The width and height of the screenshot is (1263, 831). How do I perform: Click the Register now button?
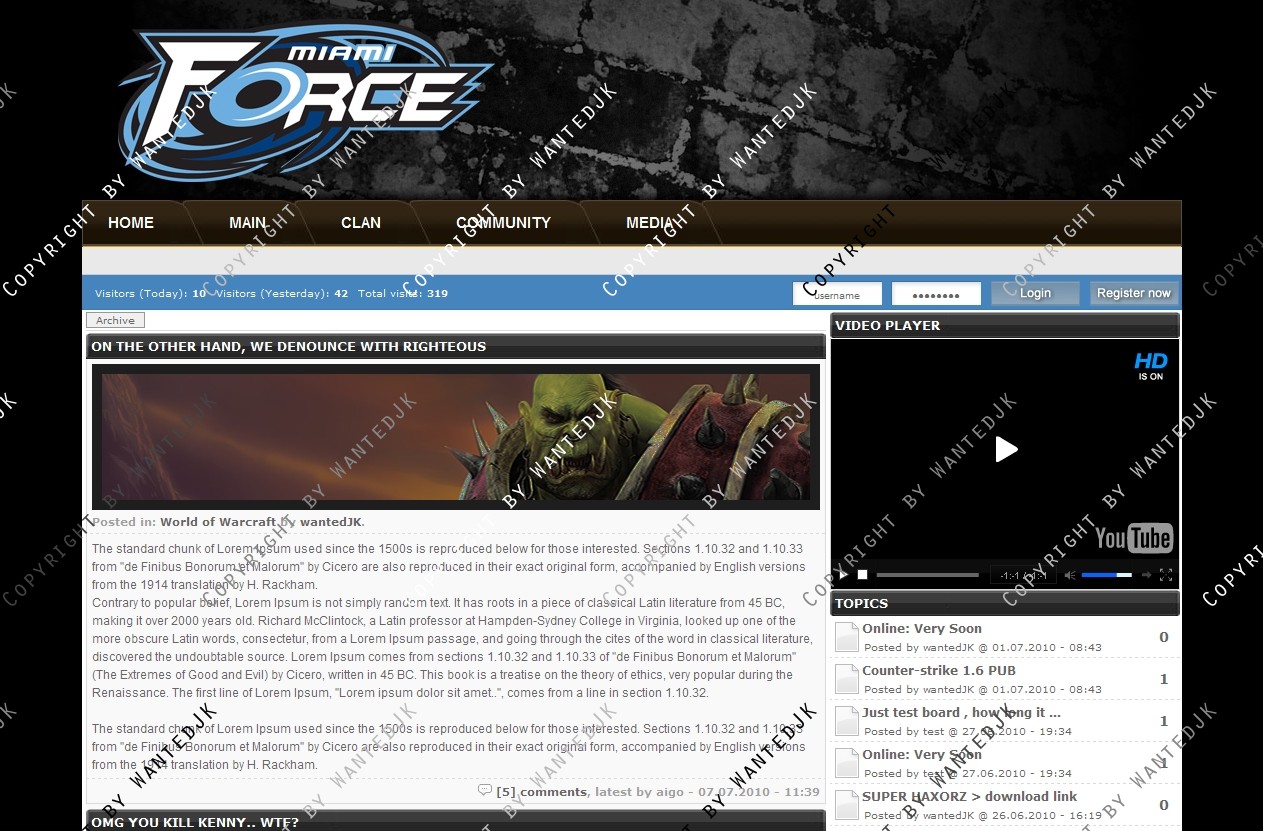point(1133,293)
